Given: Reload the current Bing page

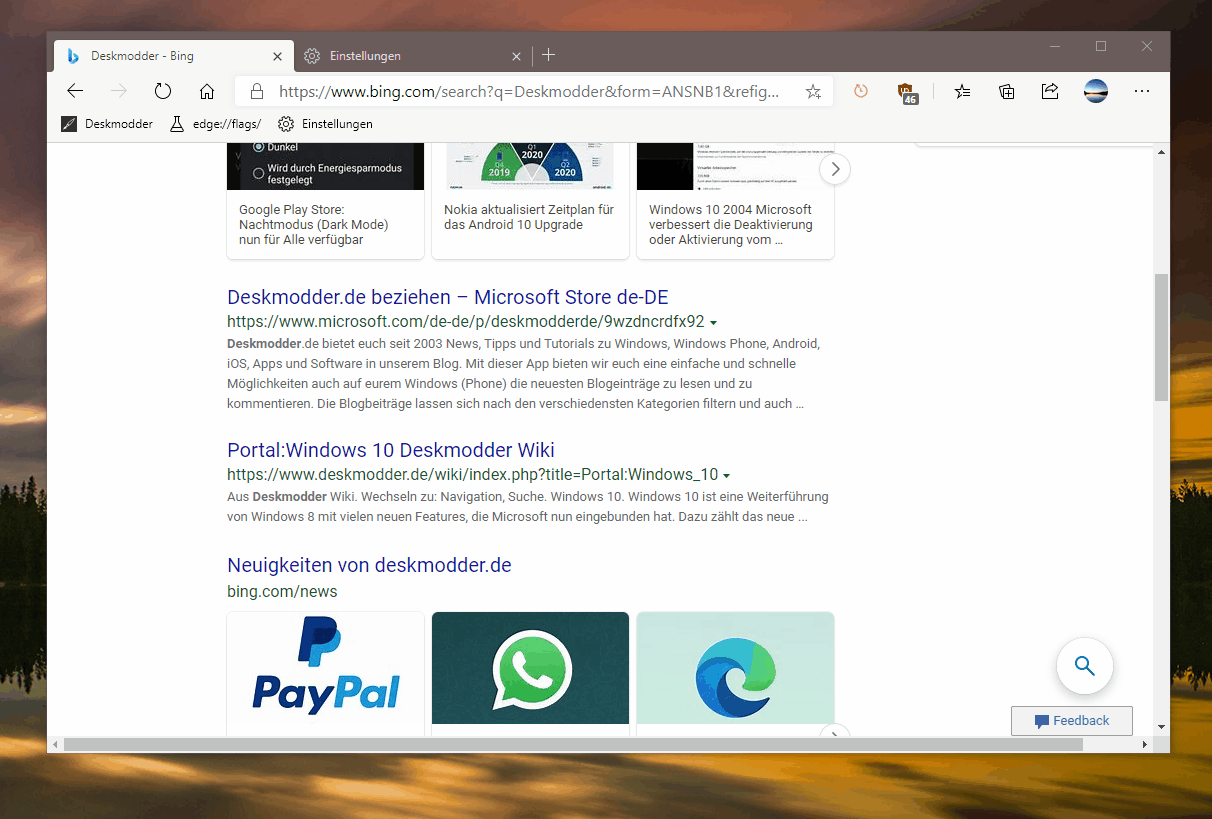Looking at the screenshot, I should pos(163,91).
